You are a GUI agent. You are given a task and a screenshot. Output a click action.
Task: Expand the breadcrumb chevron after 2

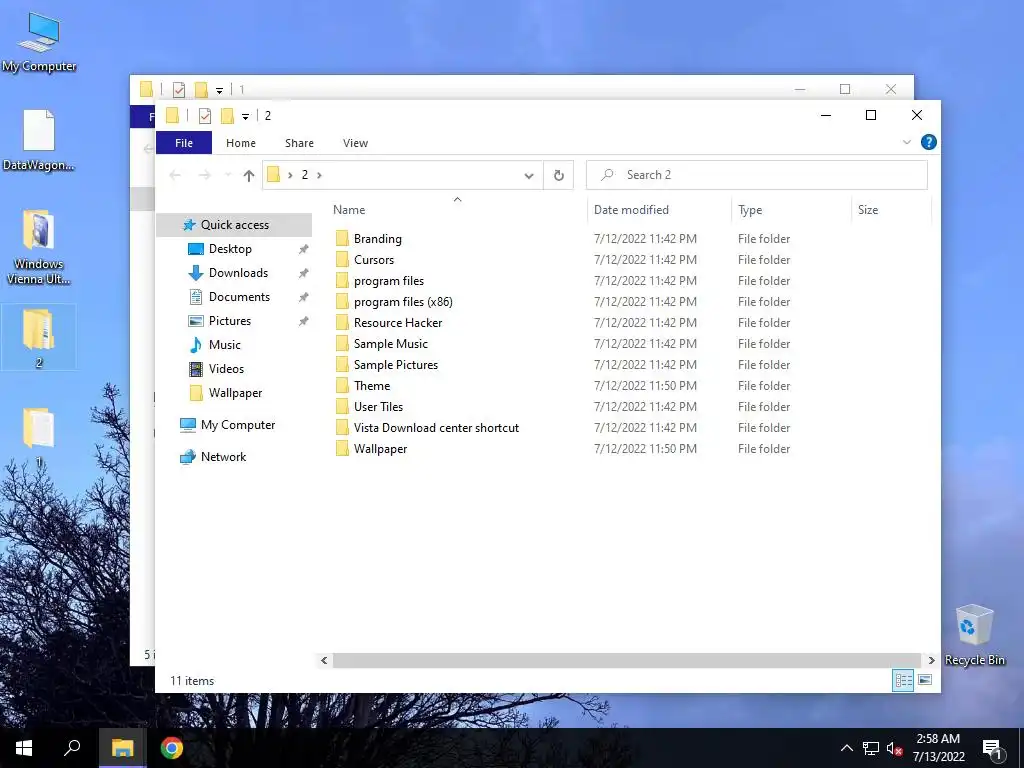[x=319, y=175]
